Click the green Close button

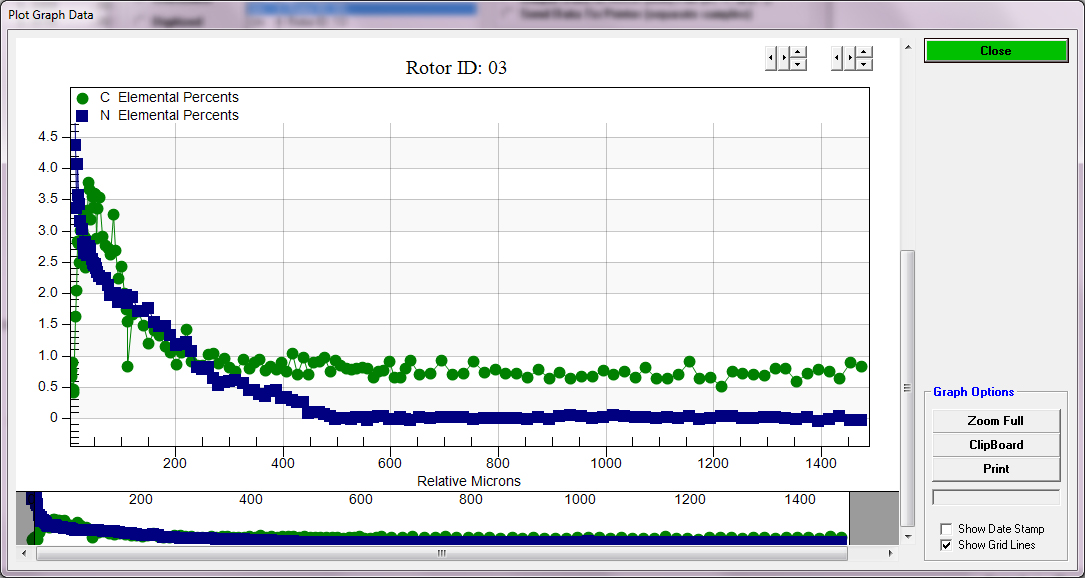pyautogui.click(x=995, y=51)
